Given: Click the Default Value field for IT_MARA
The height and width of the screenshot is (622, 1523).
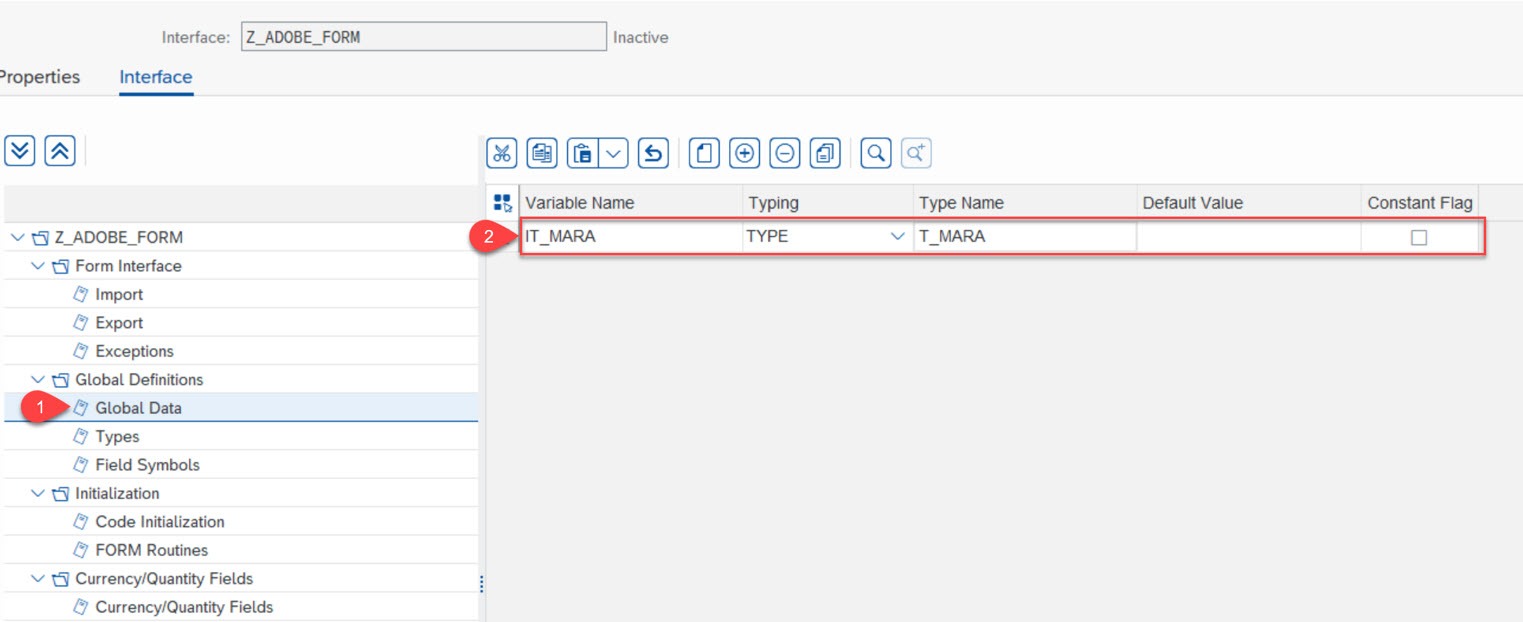Looking at the screenshot, I should coord(1250,236).
